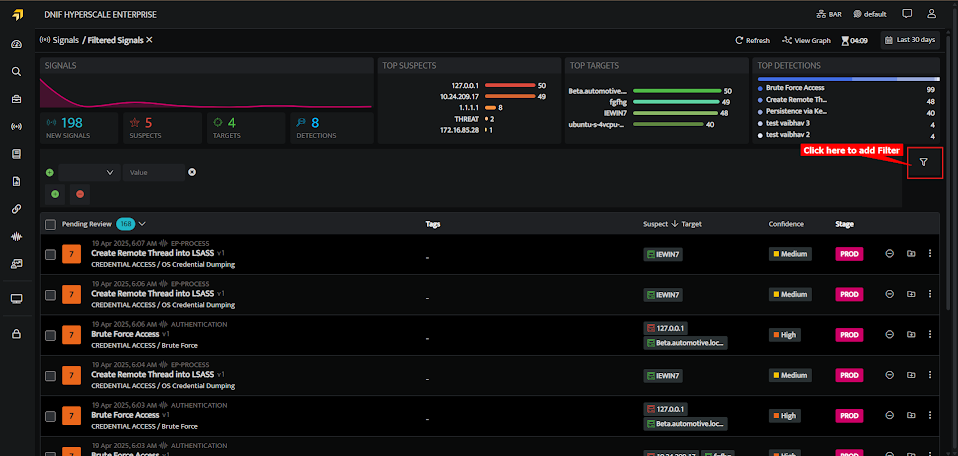
Task: Open the 6:06 AM AUTHENTICATION Brute Force Access signal
Action: pos(125,334)
